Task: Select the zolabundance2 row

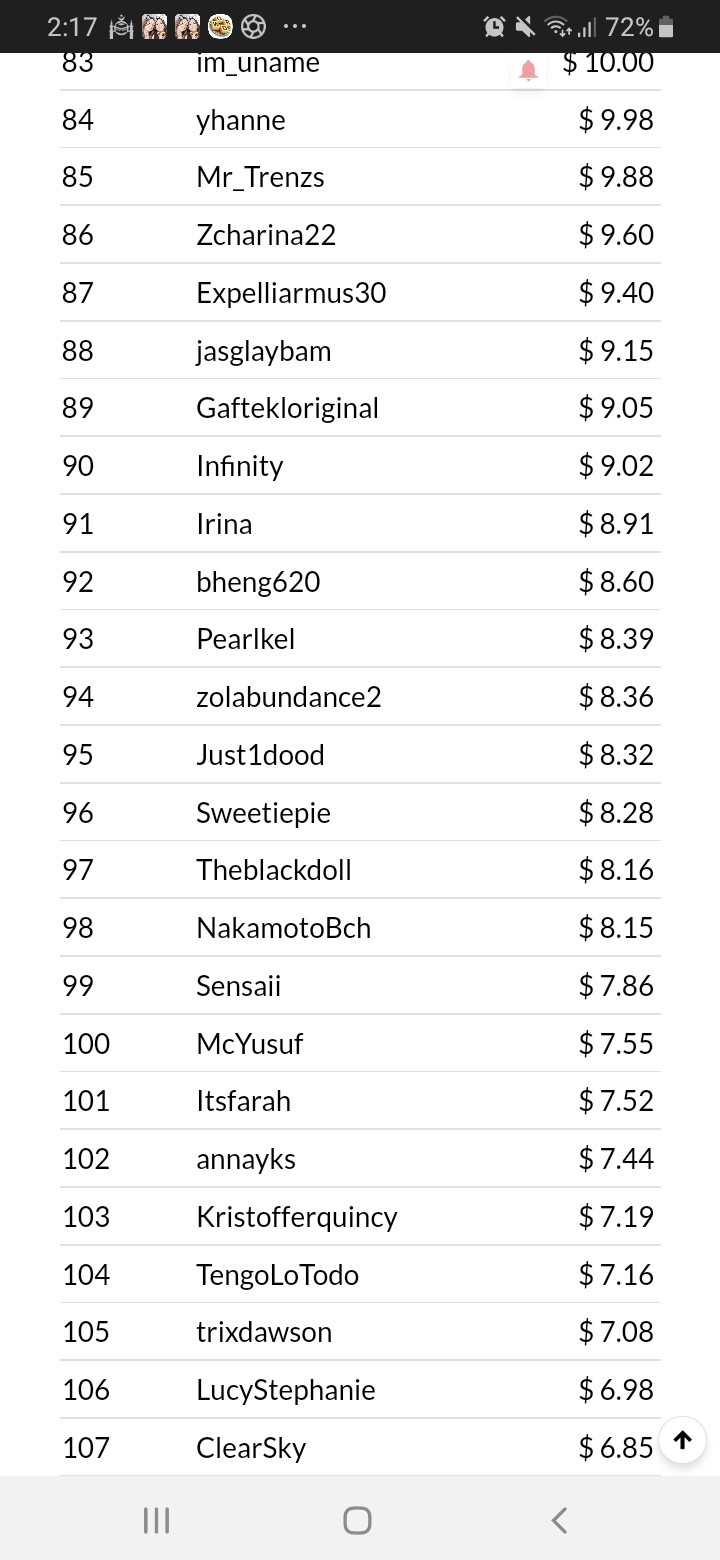Action: point(360,697)
